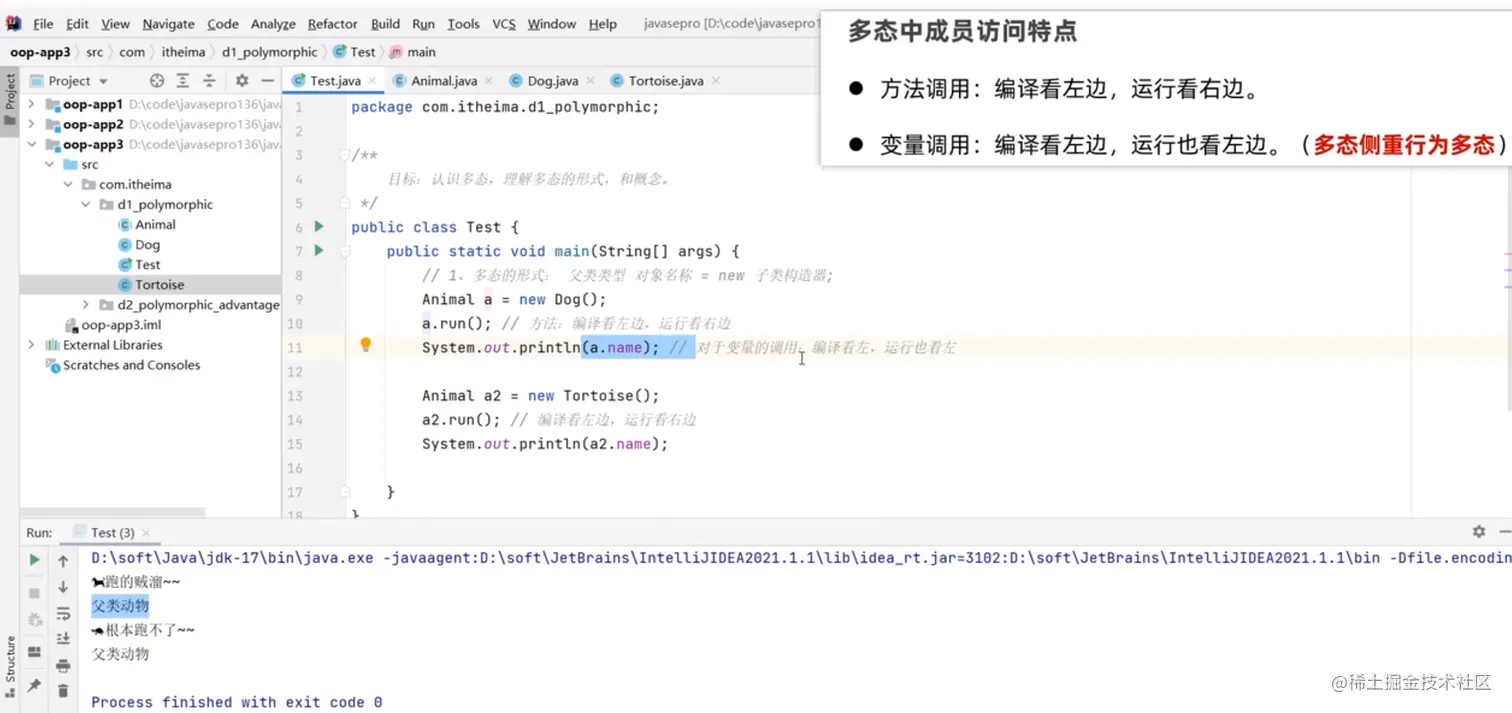Open Project panel options gear
1512x713 pixels.
[x=242, y=81]
